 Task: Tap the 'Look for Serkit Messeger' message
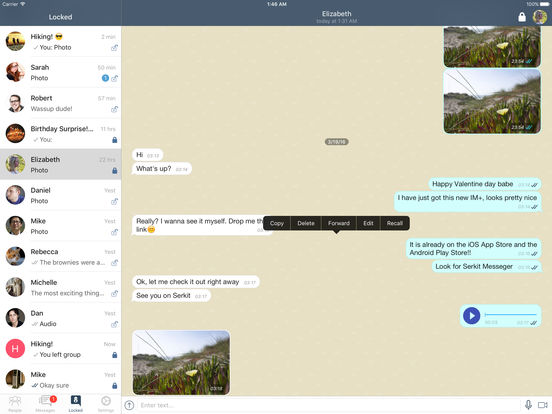[x=487, y=266]
